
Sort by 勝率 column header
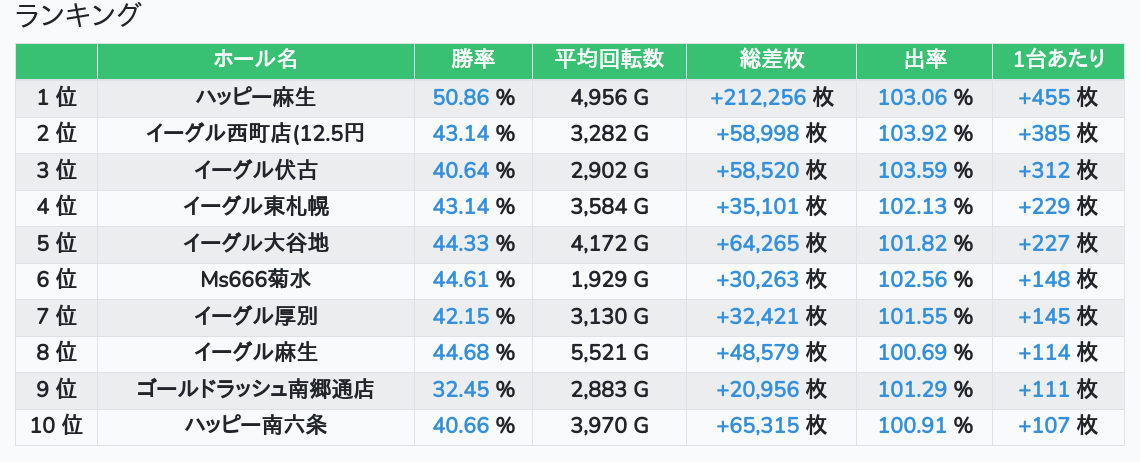(473, 60)
